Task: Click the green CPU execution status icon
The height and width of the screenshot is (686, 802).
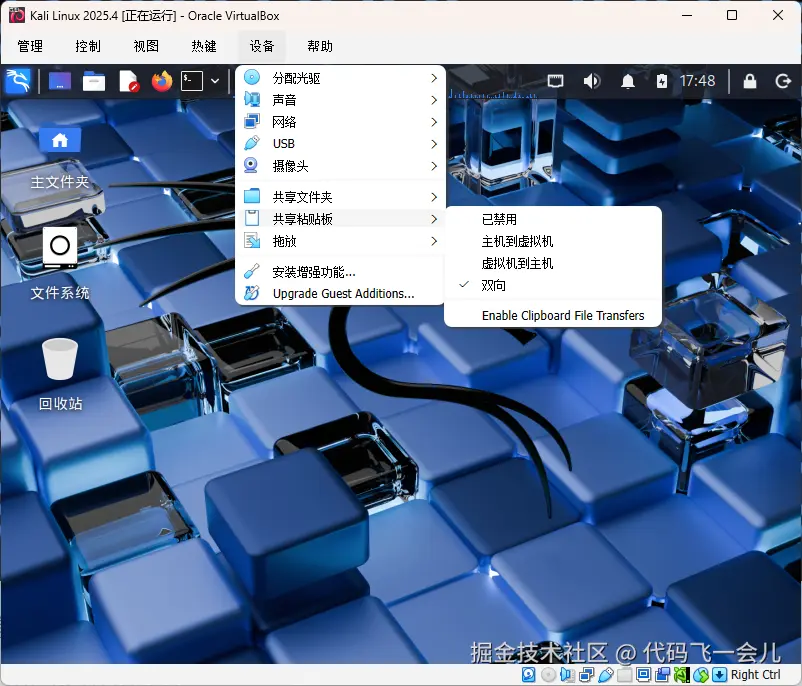Action: (x=681, y=675)
